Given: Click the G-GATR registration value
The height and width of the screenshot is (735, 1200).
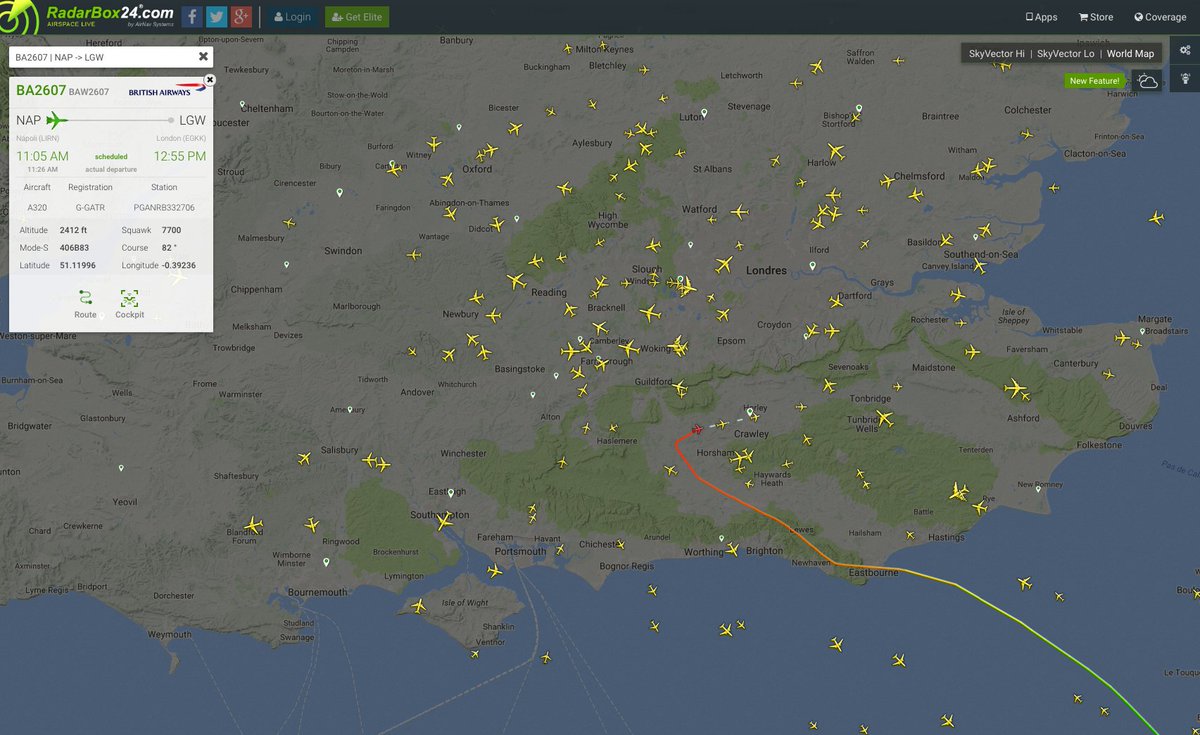Looking at the screenshot, I should pyautogui.click(x=90, y=207).
